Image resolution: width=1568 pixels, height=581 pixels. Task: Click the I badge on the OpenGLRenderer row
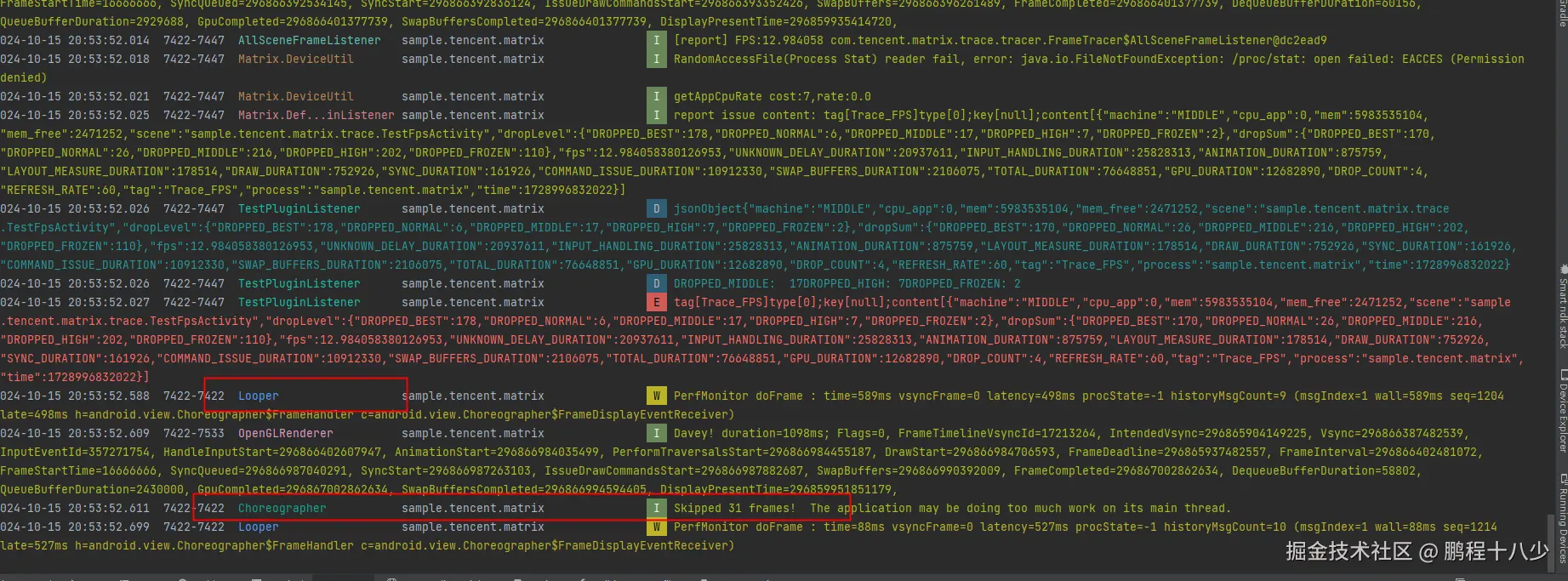[656, 433]
